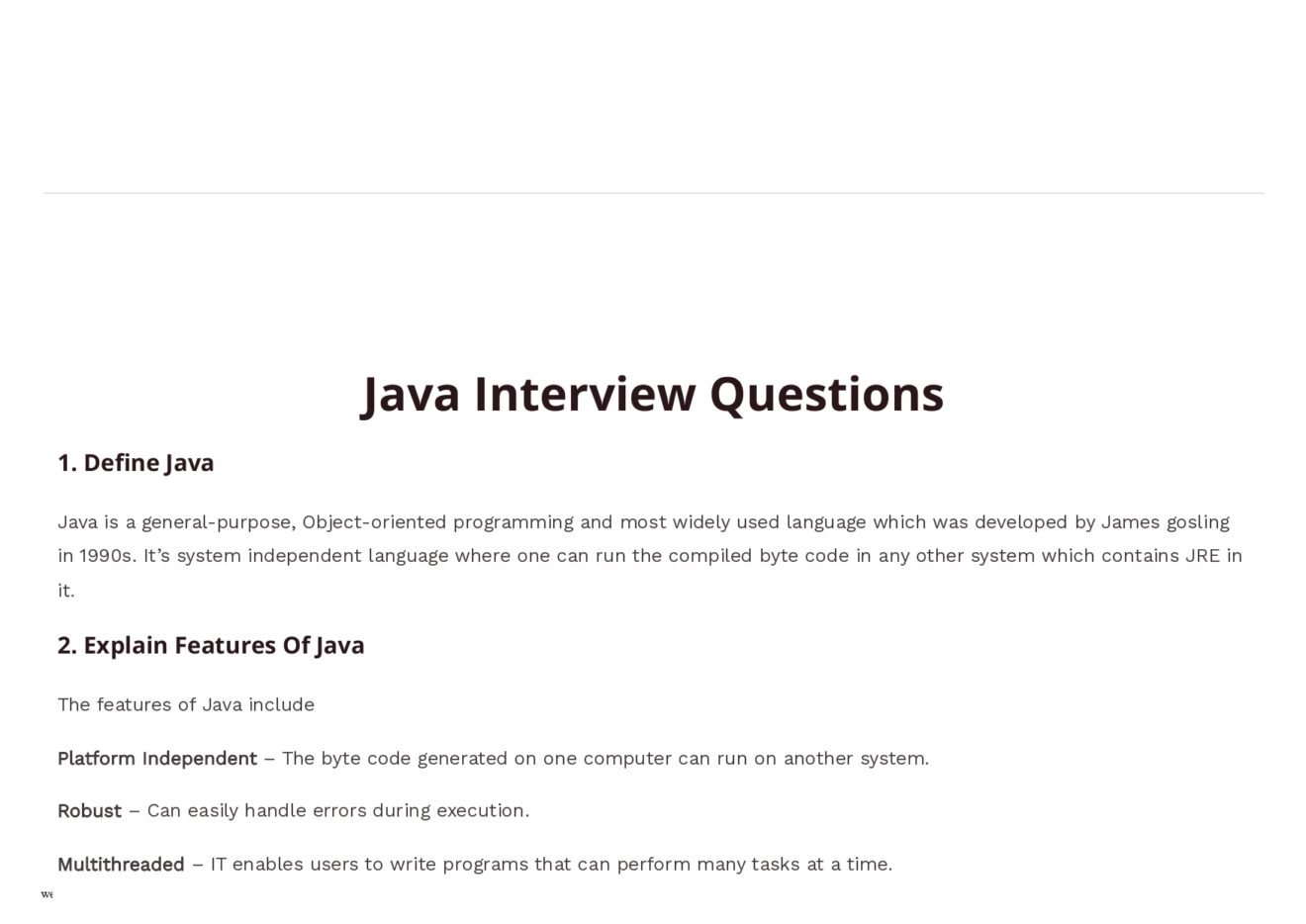This screenshot has width=1306, height=924.
Task: Click the bold "Platform Independent" term
Action: (157, 758)
